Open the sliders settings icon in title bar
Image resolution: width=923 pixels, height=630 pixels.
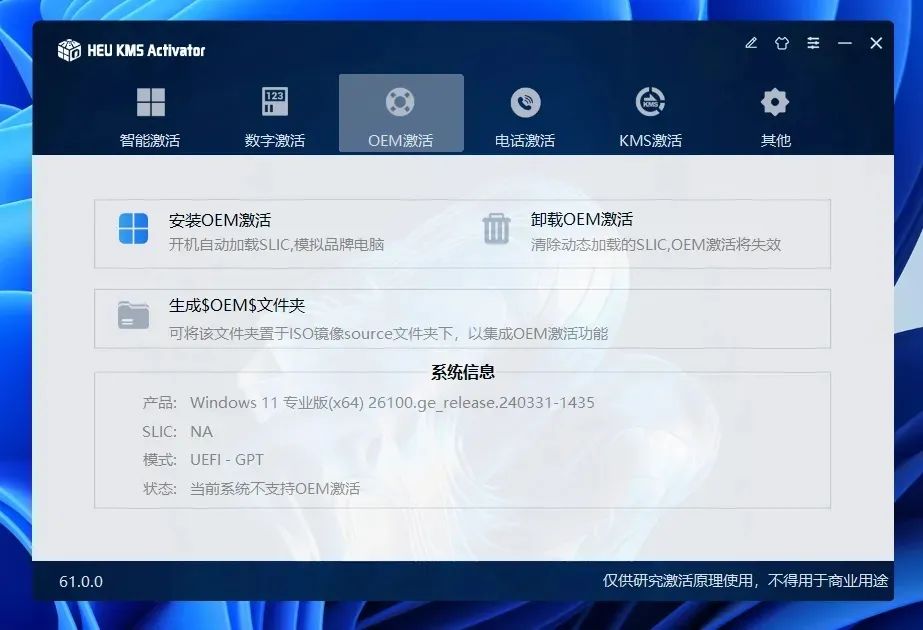[x=813, y=43]
